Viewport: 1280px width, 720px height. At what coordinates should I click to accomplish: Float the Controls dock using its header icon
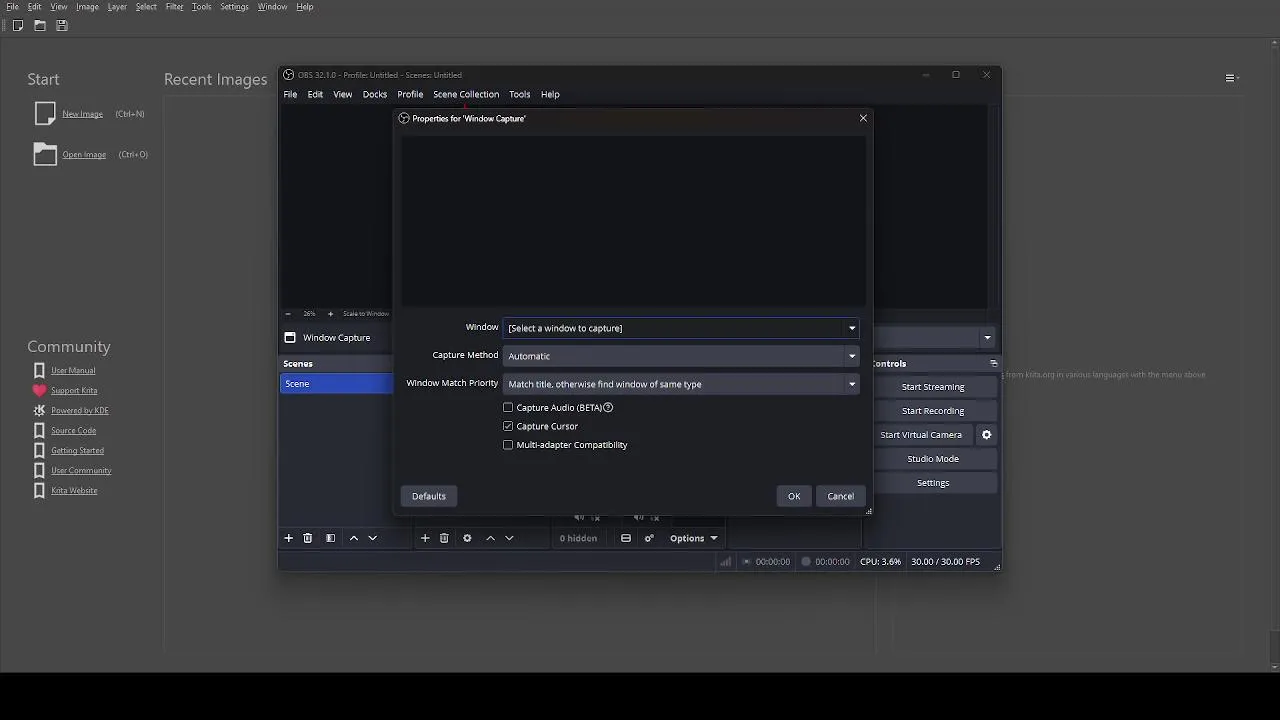pyautogui.click(x=993, y=364)
